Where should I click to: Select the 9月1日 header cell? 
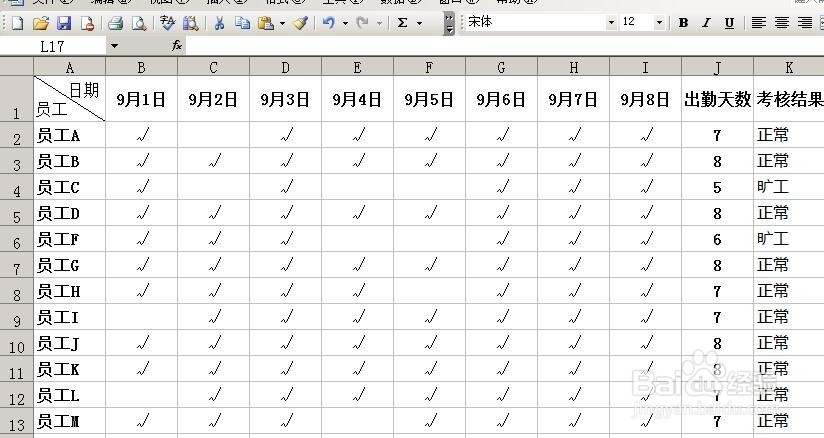pyautogui.click(x=141, y=99)
